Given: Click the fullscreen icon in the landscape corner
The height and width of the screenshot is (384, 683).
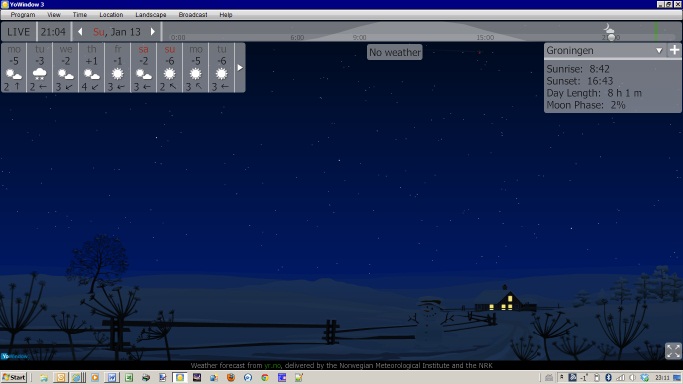Looking at the screenshot, I should point(673,350).
